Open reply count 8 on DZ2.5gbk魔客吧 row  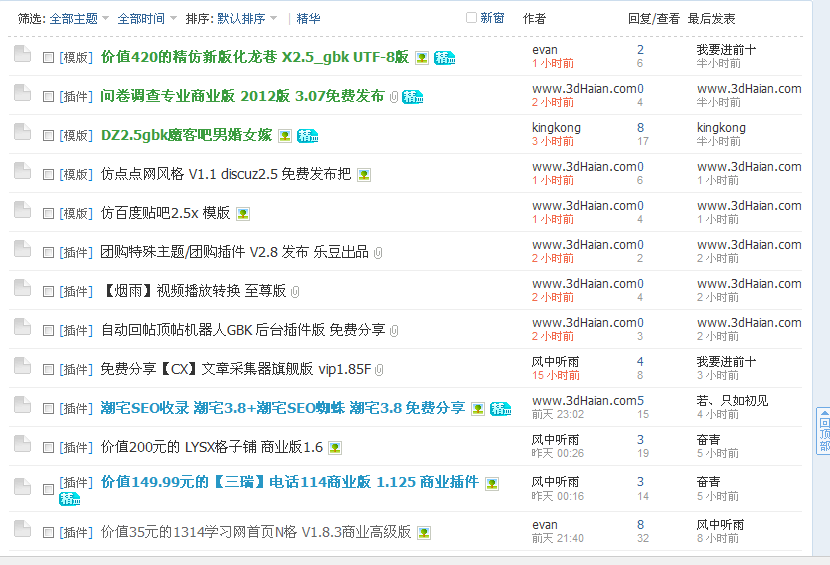point(640,128)
